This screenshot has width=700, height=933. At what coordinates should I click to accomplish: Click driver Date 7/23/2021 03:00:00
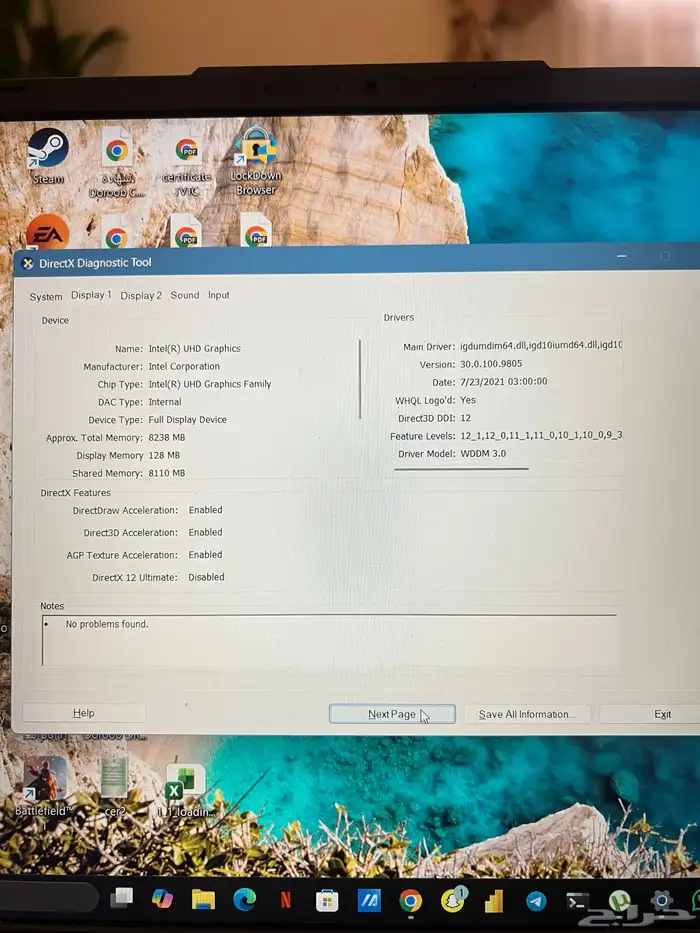pyautogui.click(x=504, y=382)
